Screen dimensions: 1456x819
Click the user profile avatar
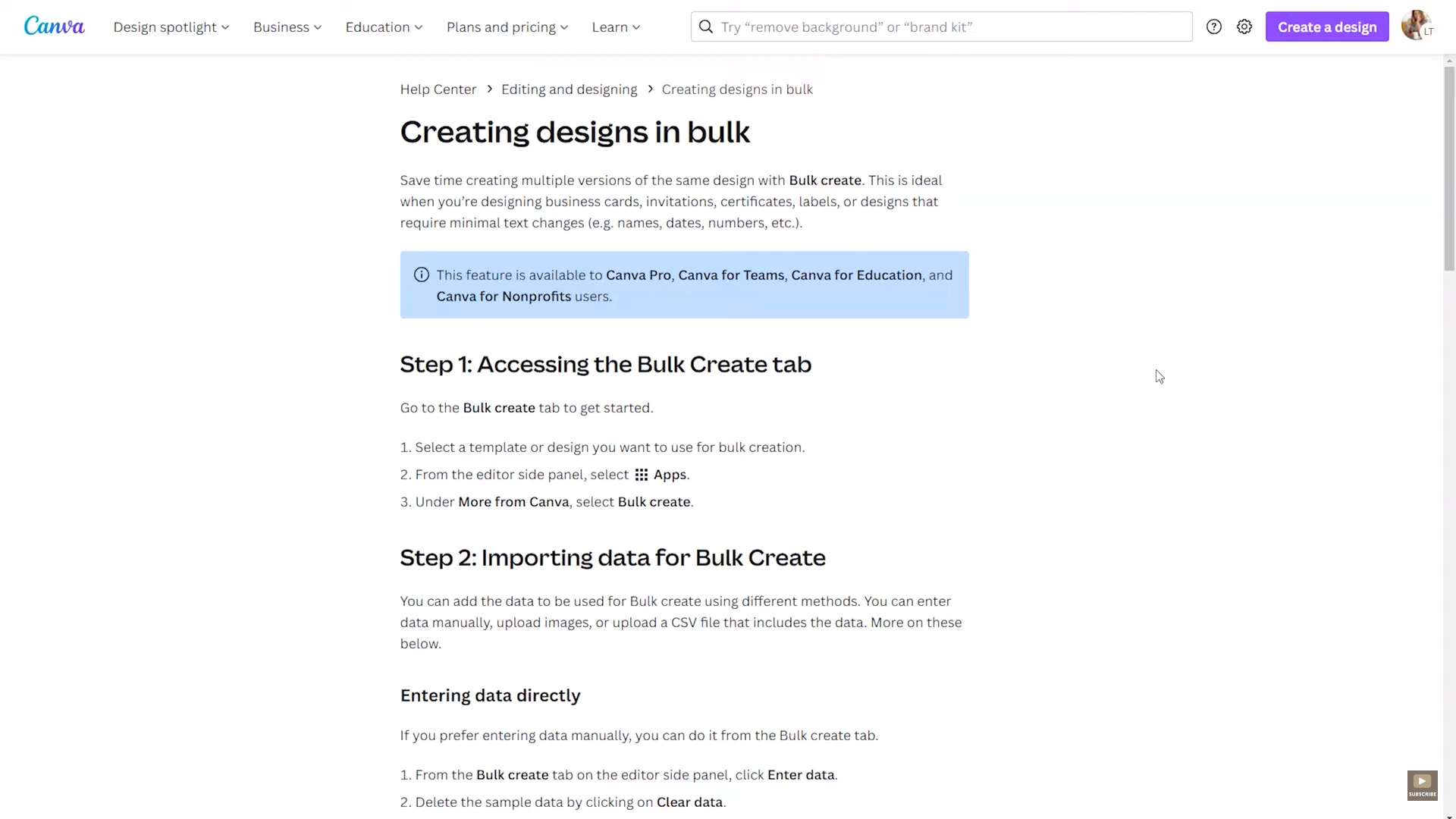pyautogui.click(x=1415, y=26)
